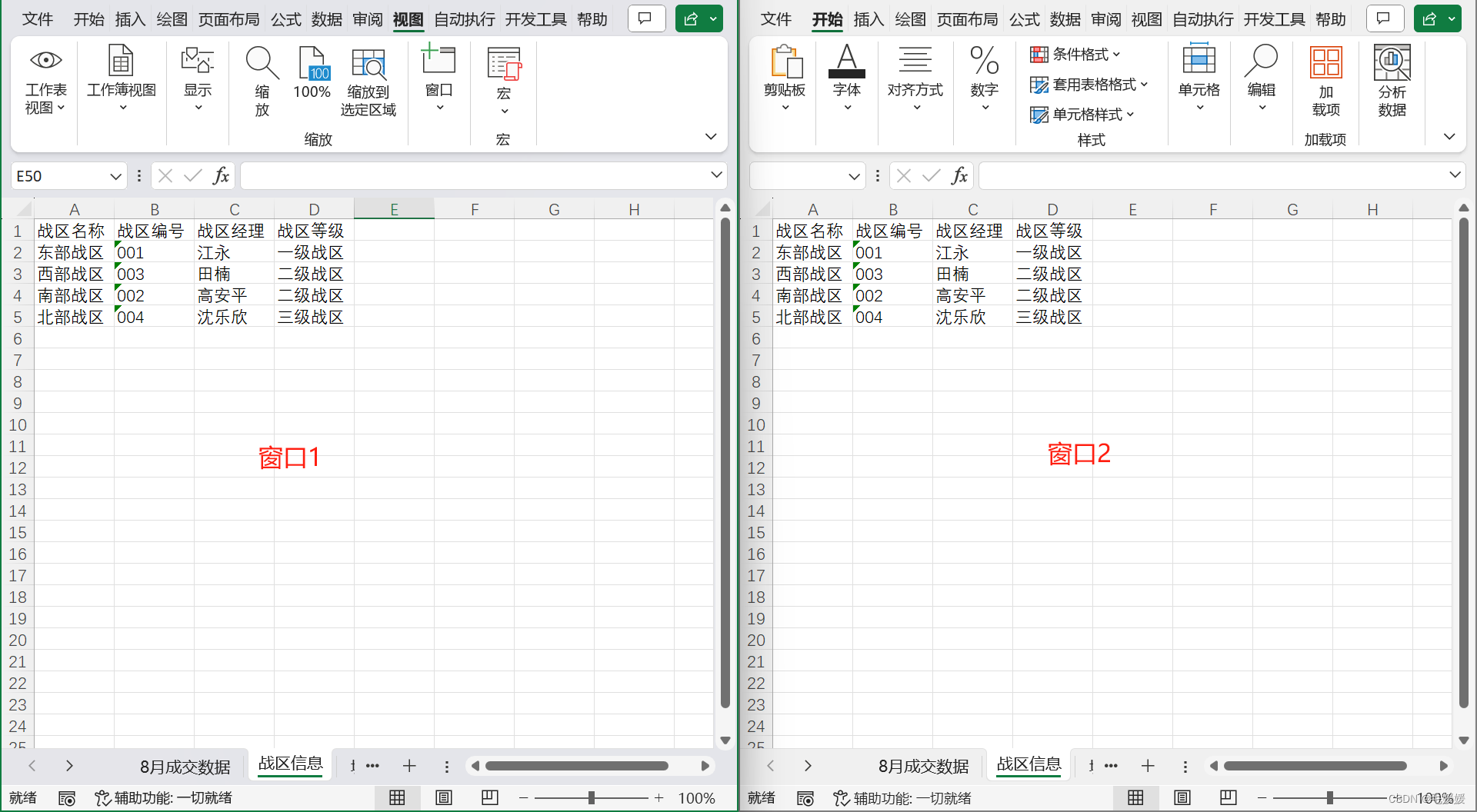Viewport: 1477px width, 812px height.
Task: Click Analyze Data (分析数据) in window 2
Action: coord(1392,81)
